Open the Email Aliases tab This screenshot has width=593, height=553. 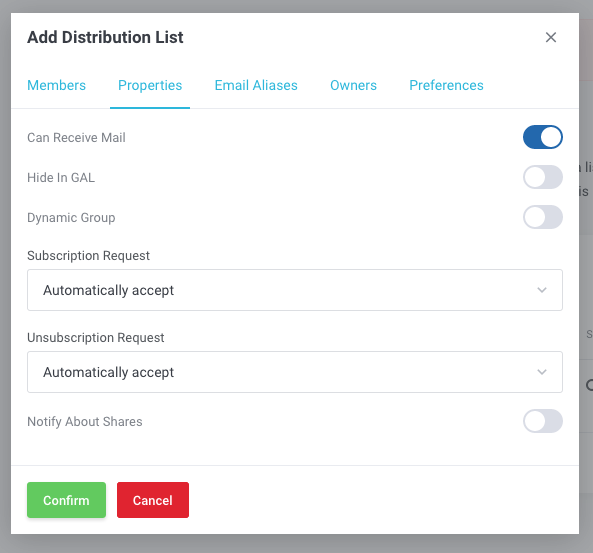click(256, 85)
